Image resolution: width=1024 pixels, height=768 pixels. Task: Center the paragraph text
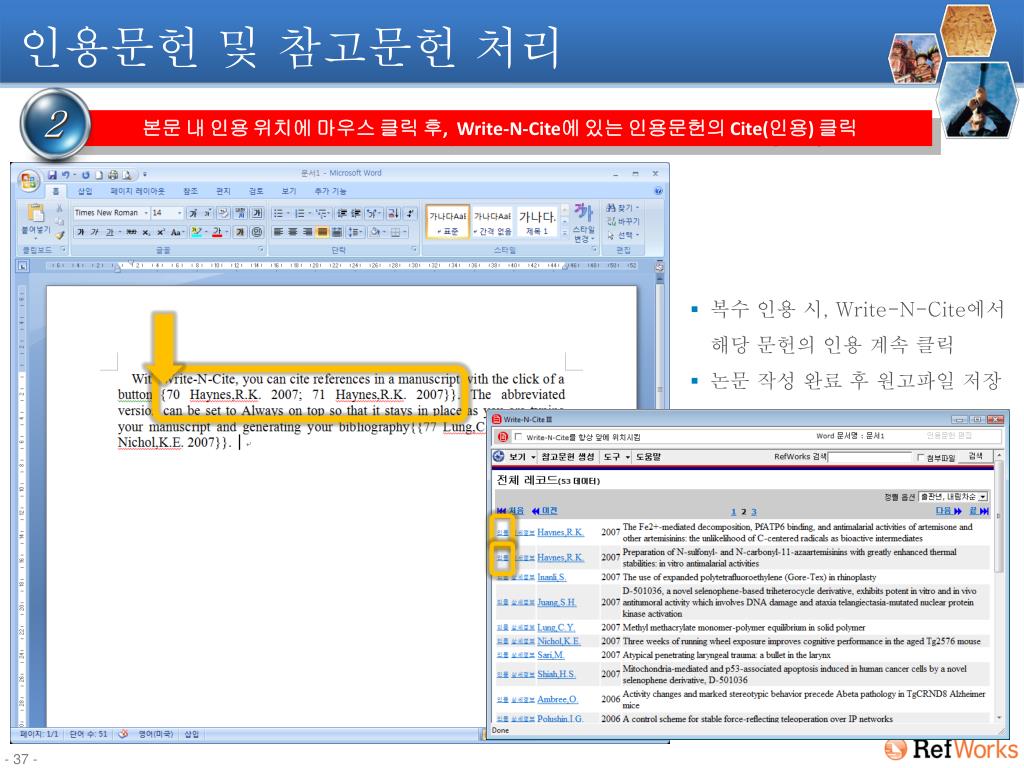[x=293, y=232]
